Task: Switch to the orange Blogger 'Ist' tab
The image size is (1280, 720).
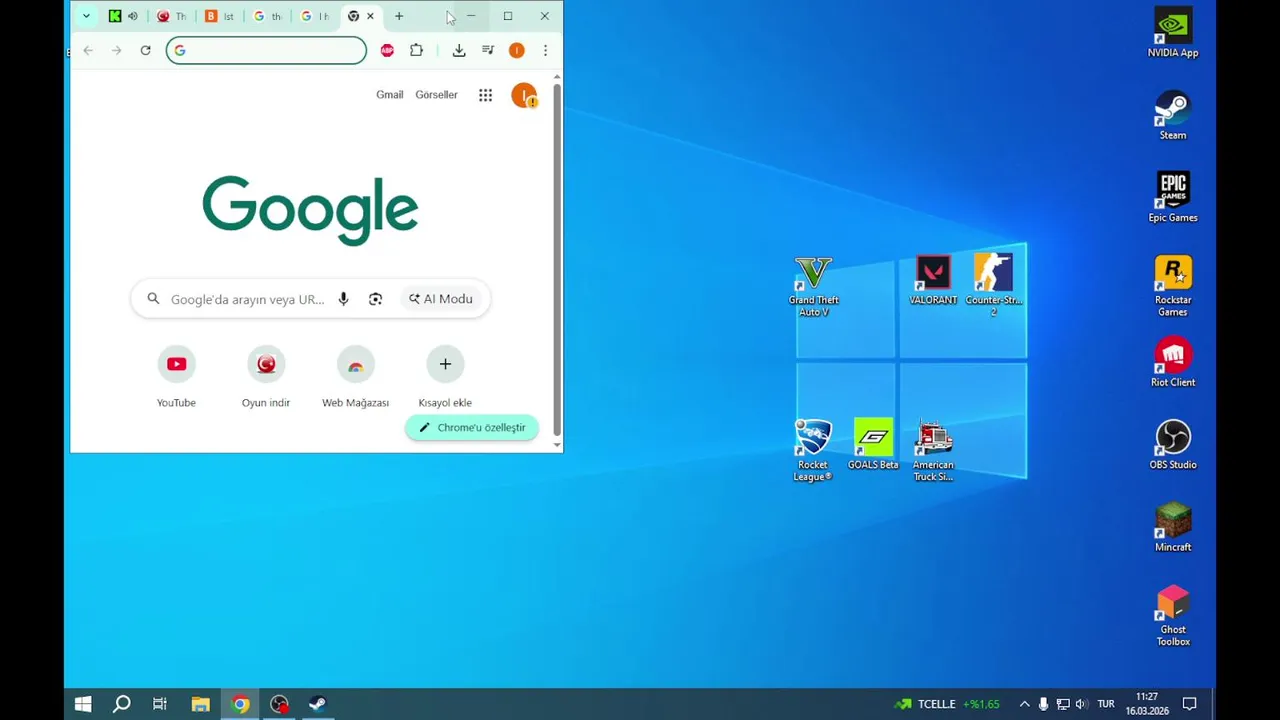Action: point(219,16)
